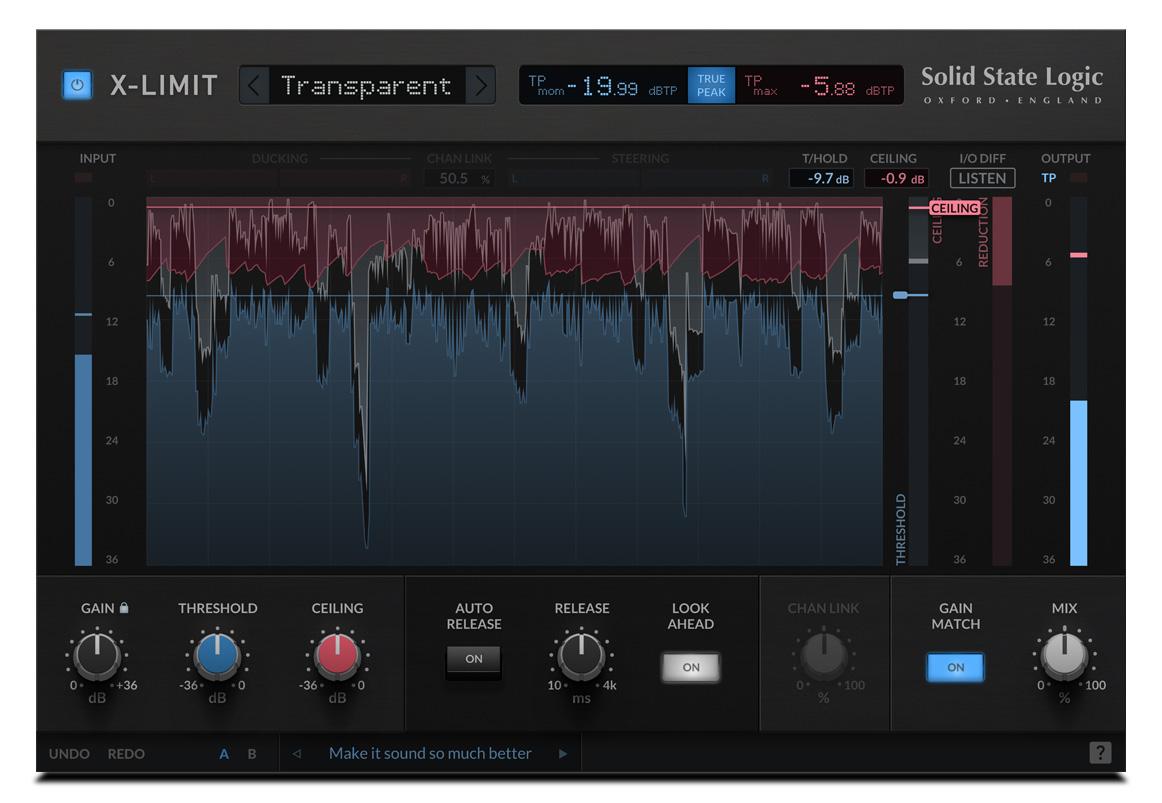This screenshot has height=803, width=1162.
Task: Select the A comparison slot
Action: point(224,754)
